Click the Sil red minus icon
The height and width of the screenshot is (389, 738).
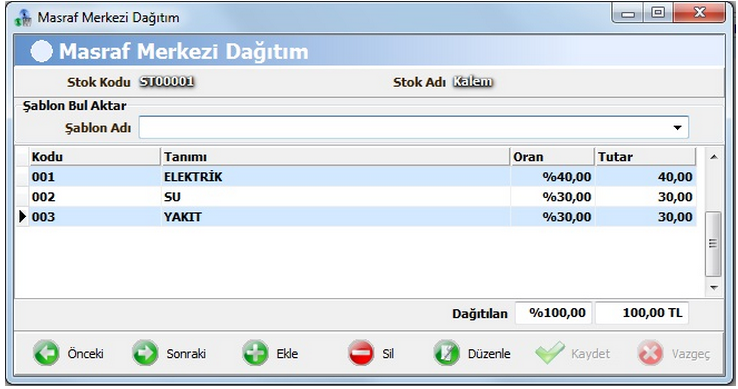[x=361, y=353]
